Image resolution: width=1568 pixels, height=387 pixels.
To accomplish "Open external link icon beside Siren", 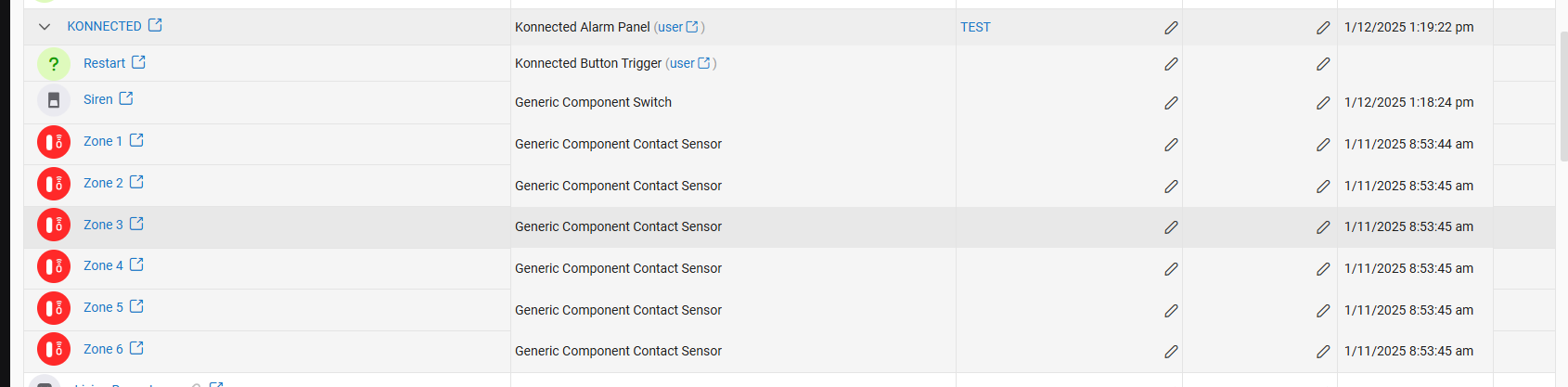I will pyautogui.click(x=126, y=98).
